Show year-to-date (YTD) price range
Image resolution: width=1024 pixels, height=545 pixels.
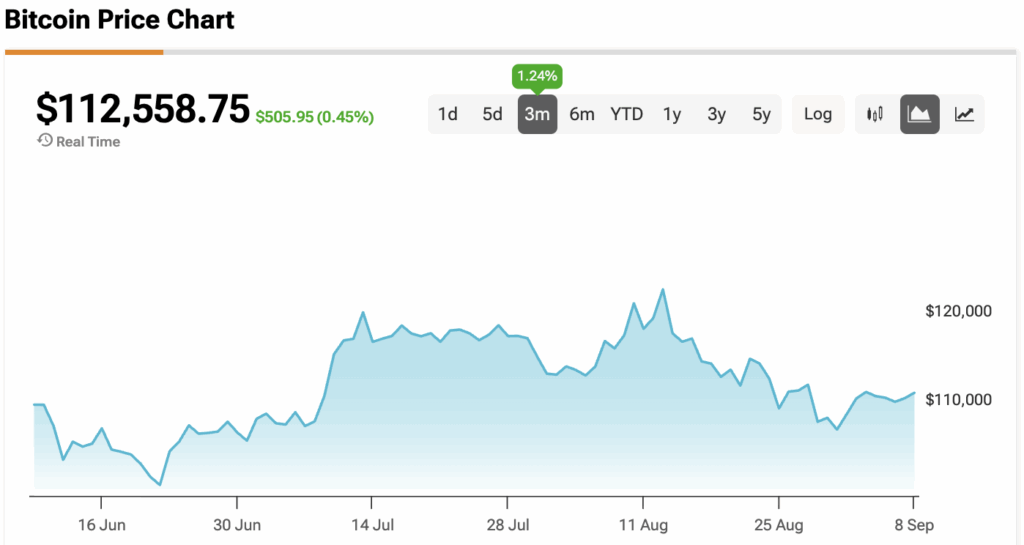627,114
